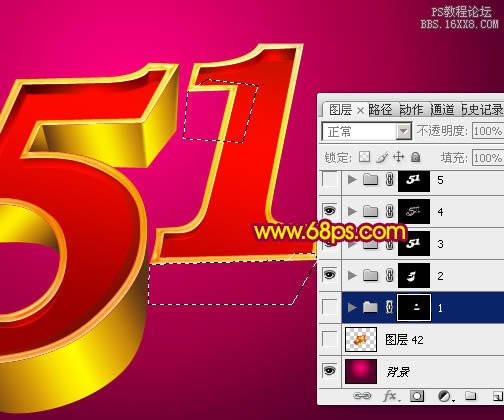Expand group 5 disclosure triangle
The image size is (504, 420).
352,179
